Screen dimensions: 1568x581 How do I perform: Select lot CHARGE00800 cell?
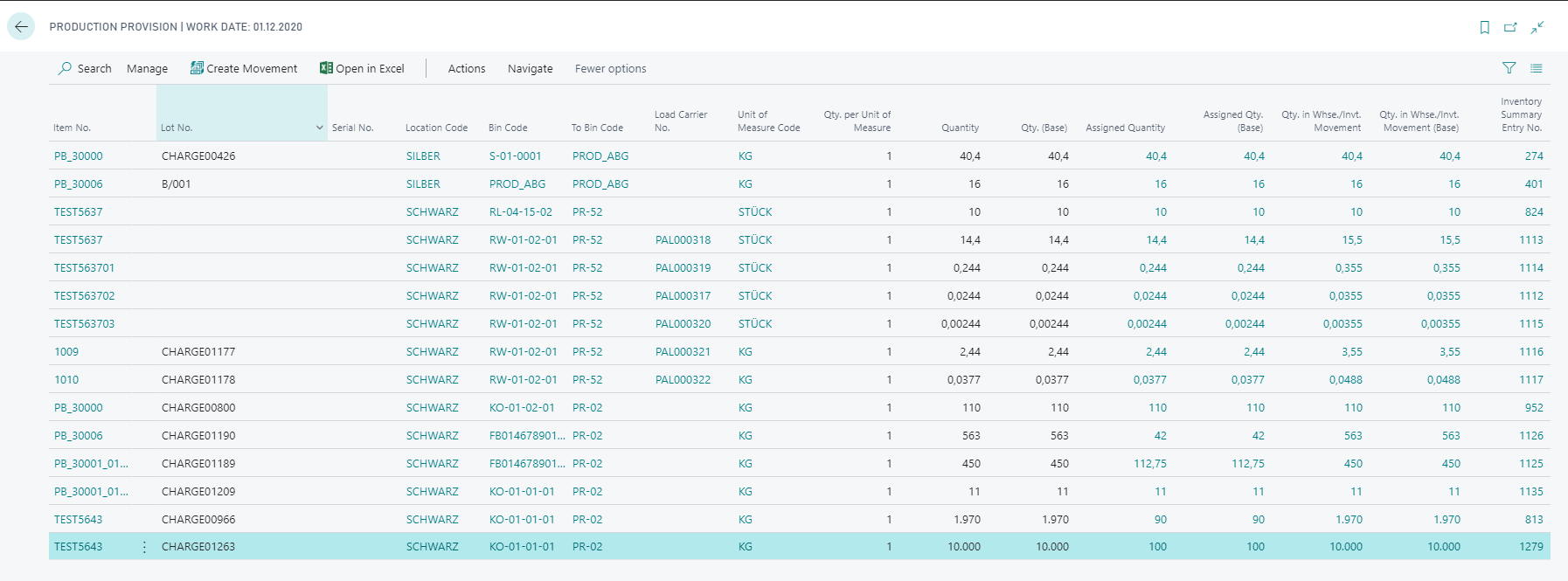[x=198, y=408]
